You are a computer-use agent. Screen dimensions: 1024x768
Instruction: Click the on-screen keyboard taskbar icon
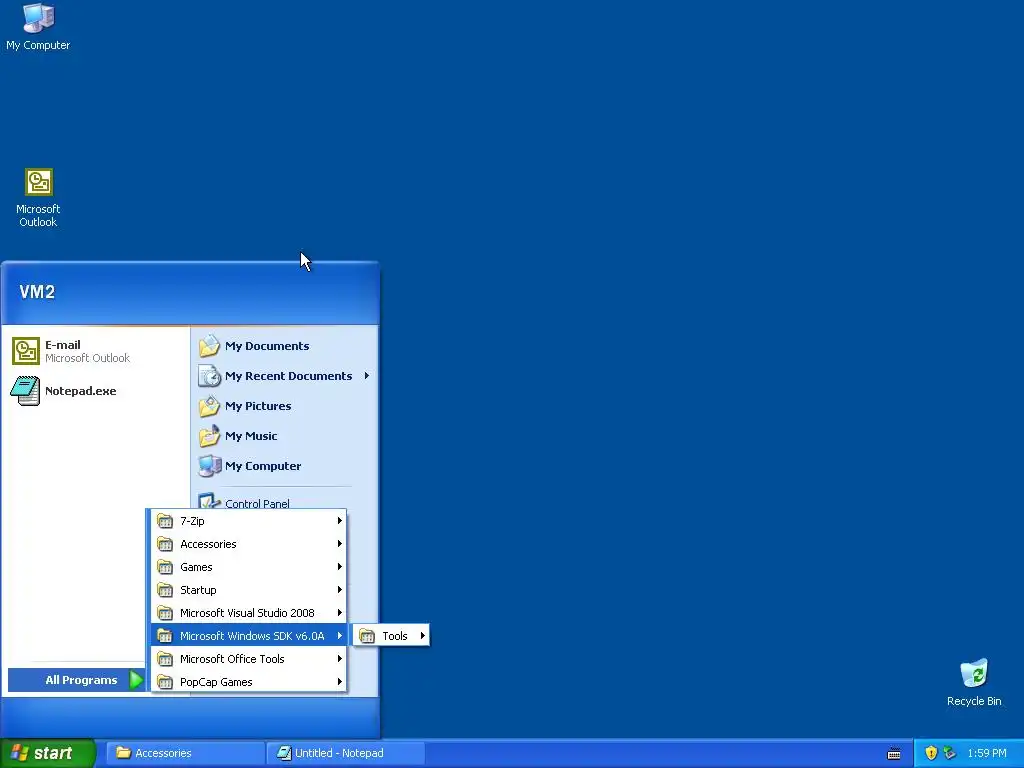click(x=894, y=754)
